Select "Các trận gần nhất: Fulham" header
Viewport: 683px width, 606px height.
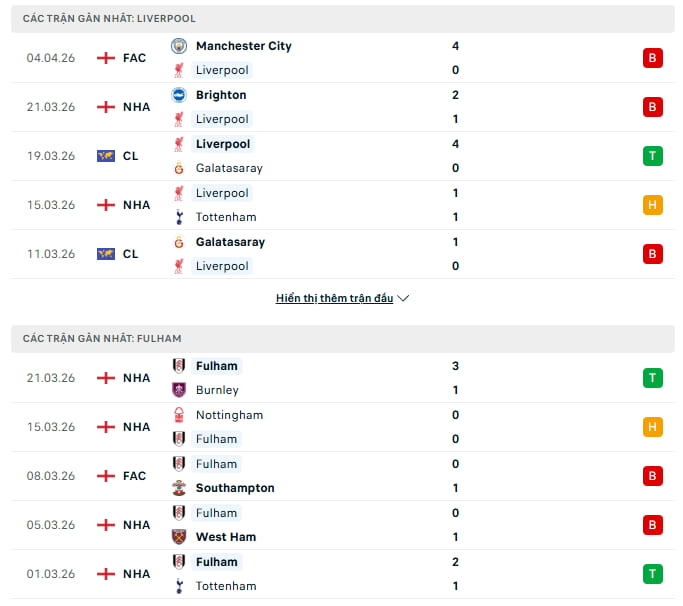click(102, 338)
